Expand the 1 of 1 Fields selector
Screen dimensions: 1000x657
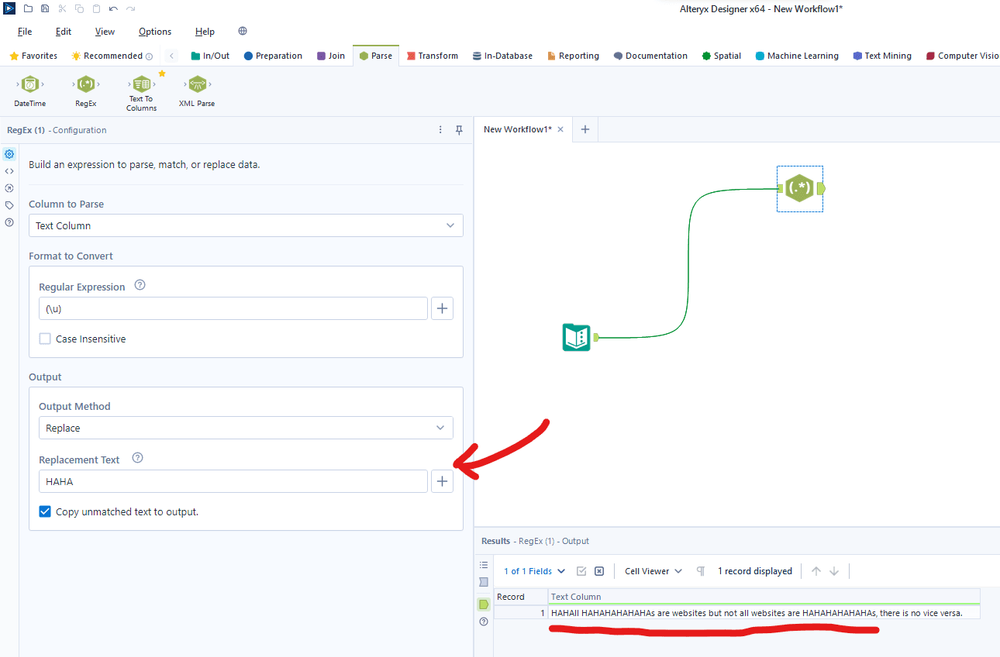[534, 571]
